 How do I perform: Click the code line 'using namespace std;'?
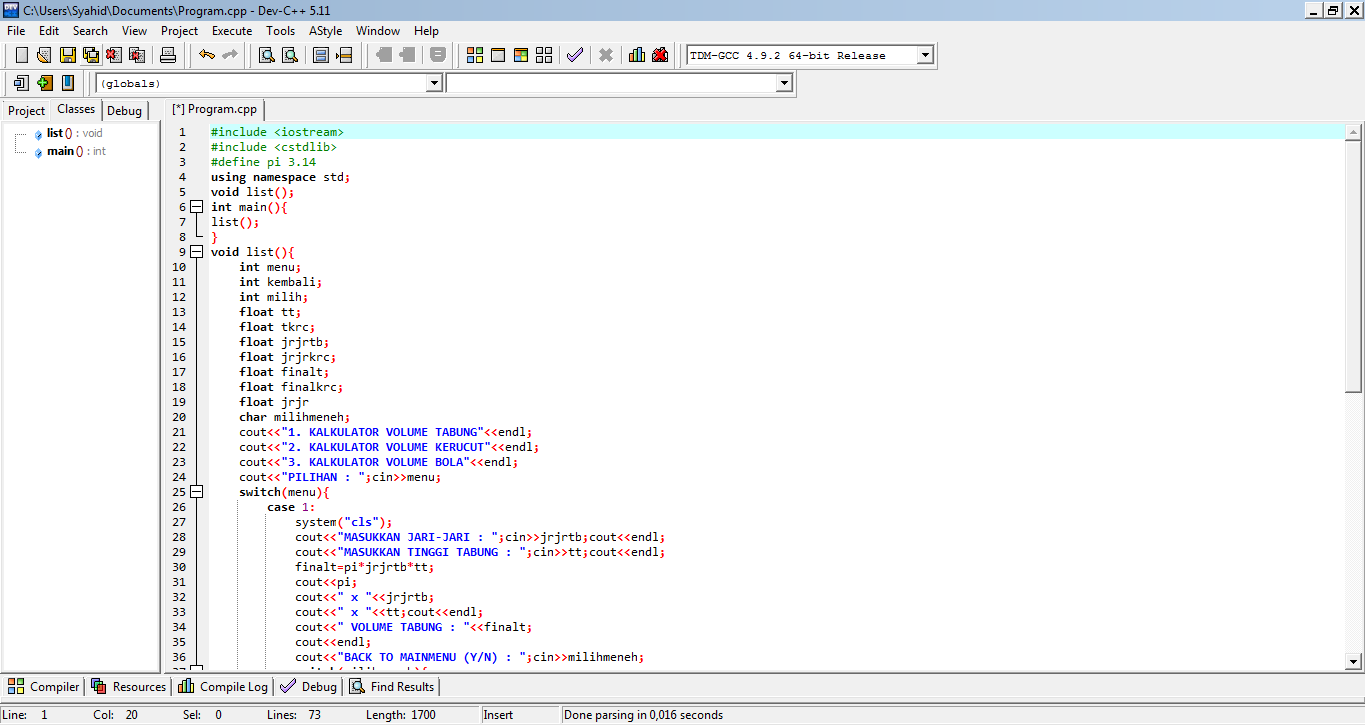280,177
